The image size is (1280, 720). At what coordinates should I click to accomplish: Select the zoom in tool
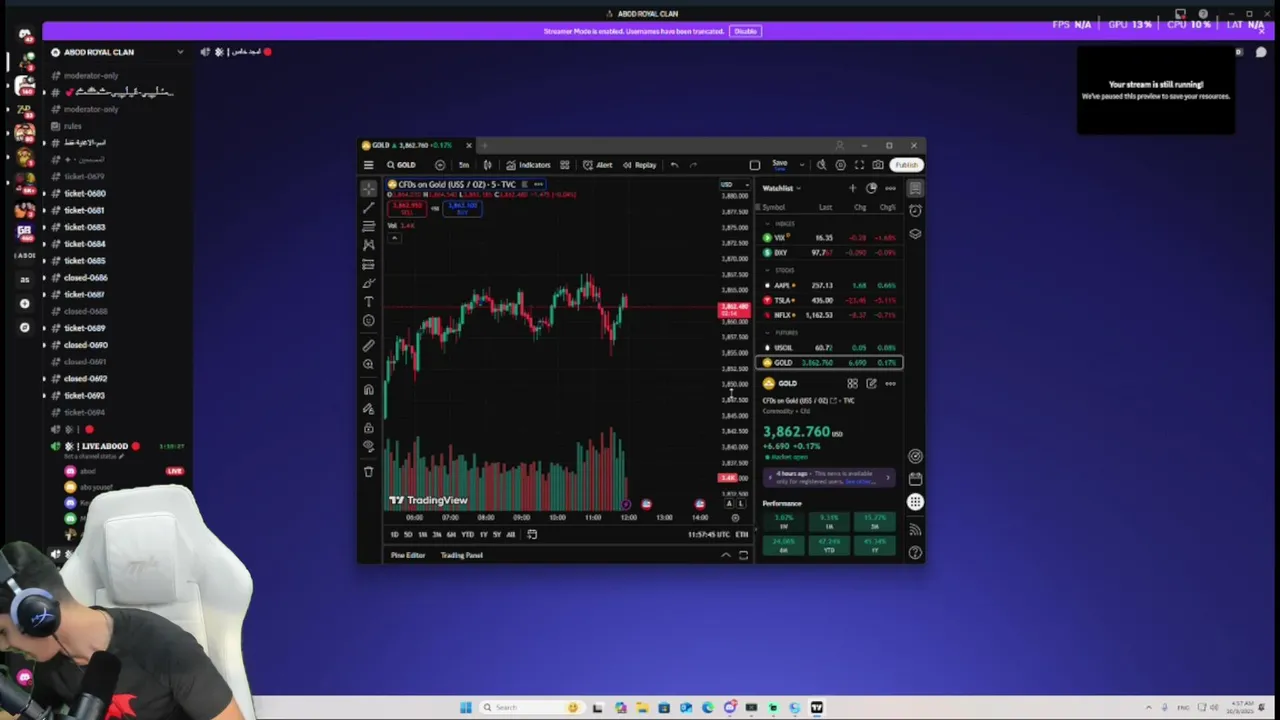368,365
